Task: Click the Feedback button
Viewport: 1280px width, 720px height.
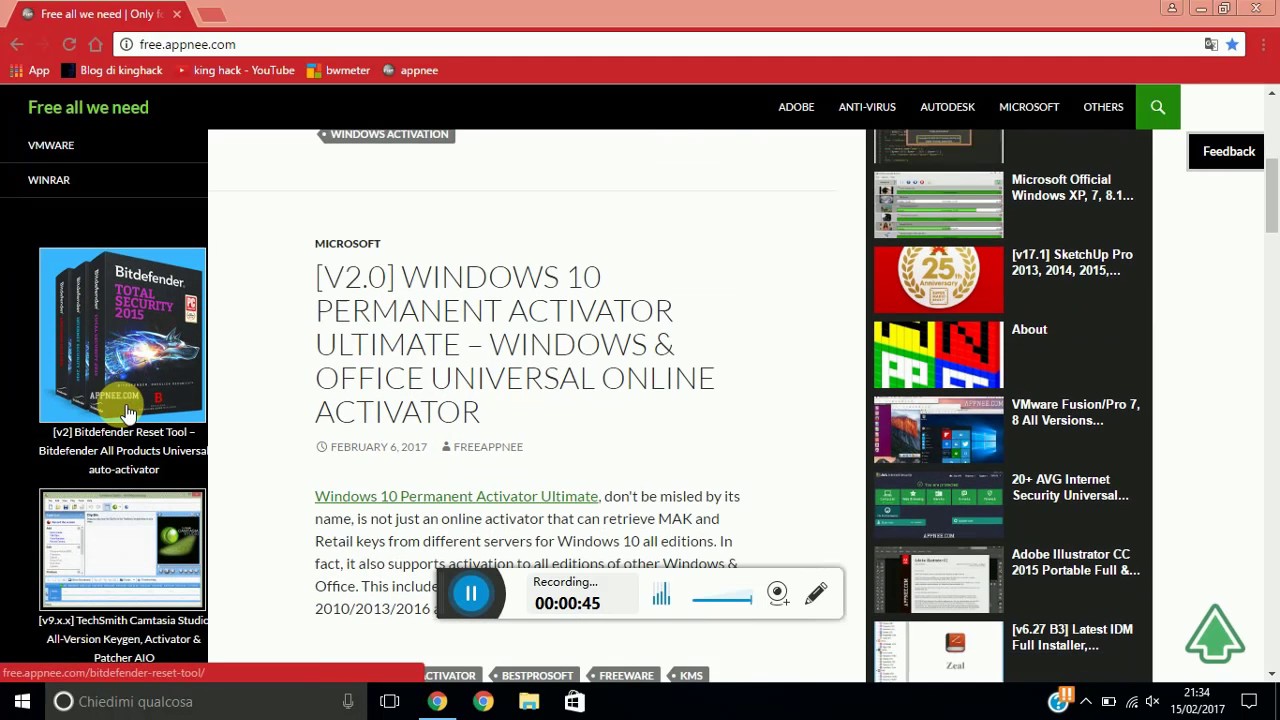Action: (1228, 152)
